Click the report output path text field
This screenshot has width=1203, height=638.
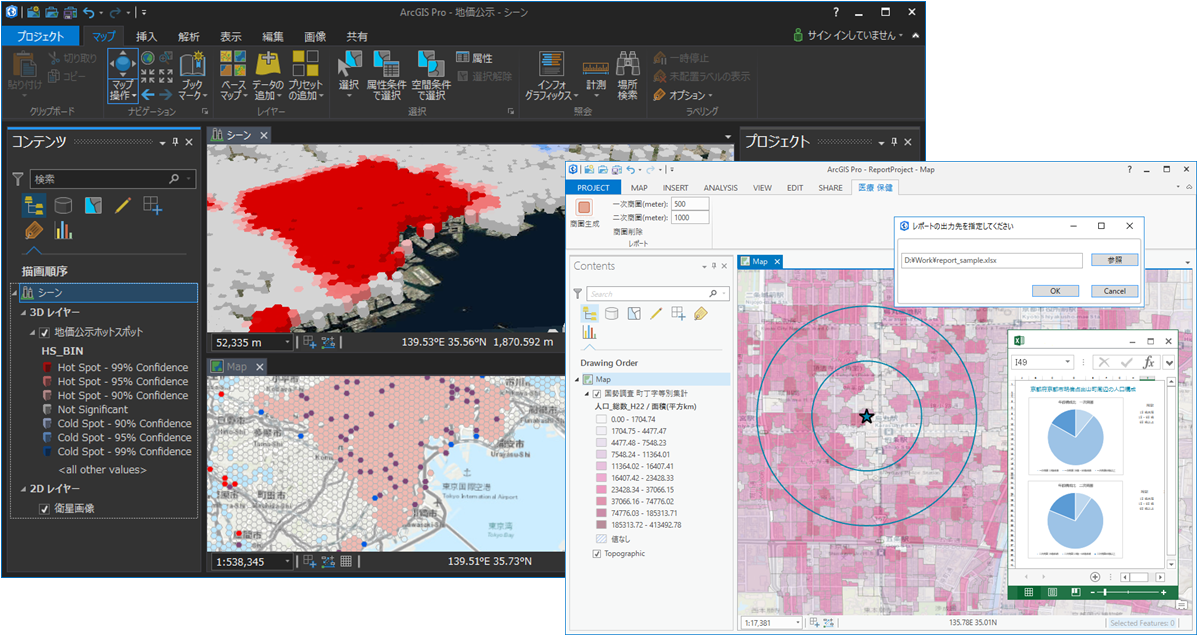click(x=990, y=261)
